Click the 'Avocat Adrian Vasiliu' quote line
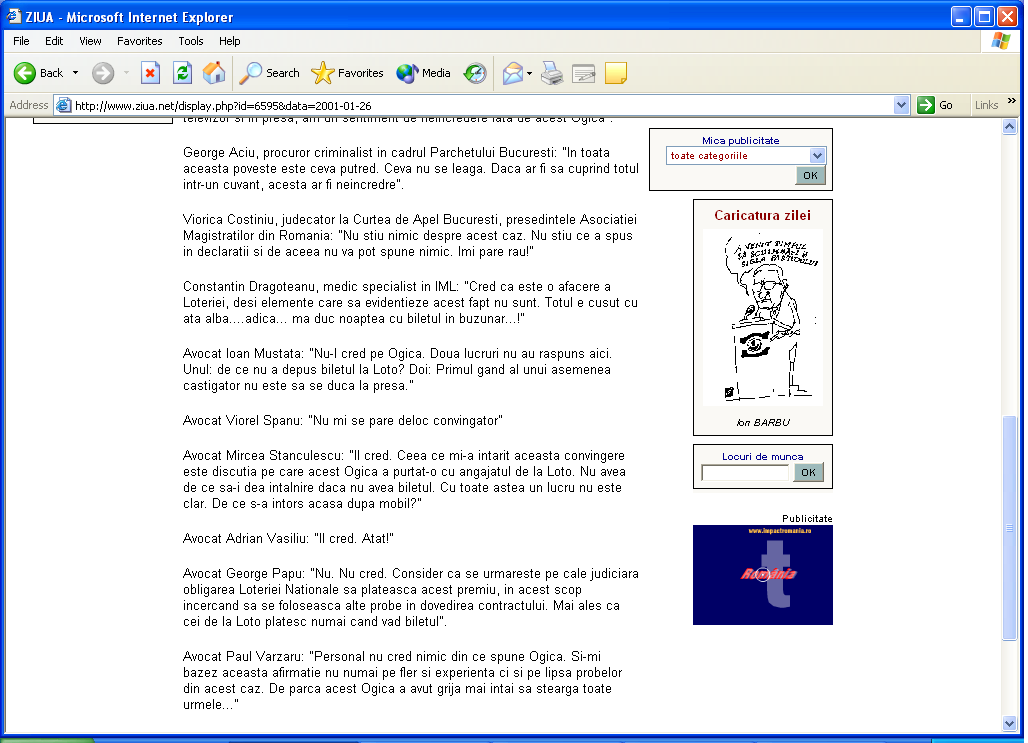The image size is (1028, 743). pos(288,538)
